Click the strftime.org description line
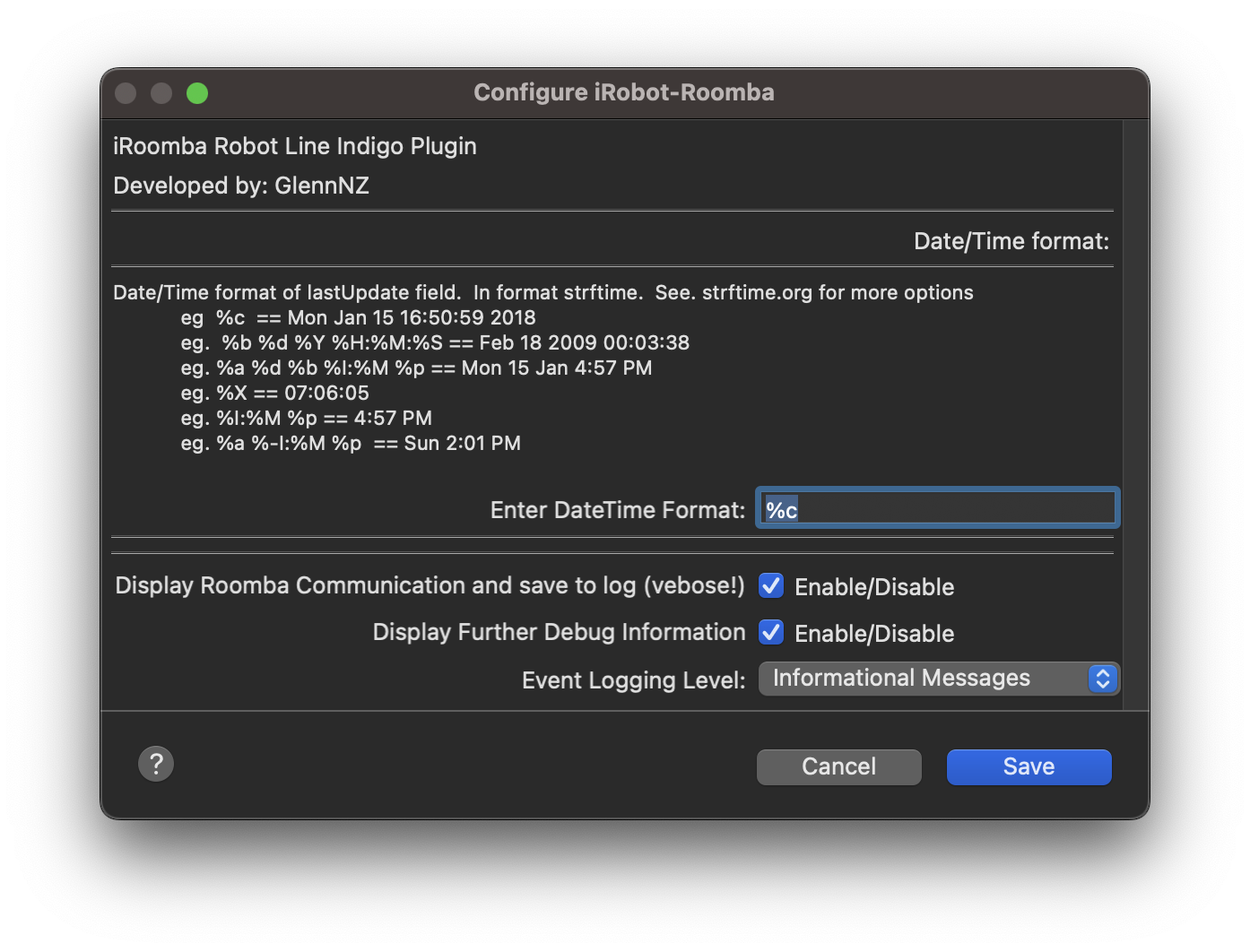The height and width of the screenshot is (952, 1250). click(543, 292)
